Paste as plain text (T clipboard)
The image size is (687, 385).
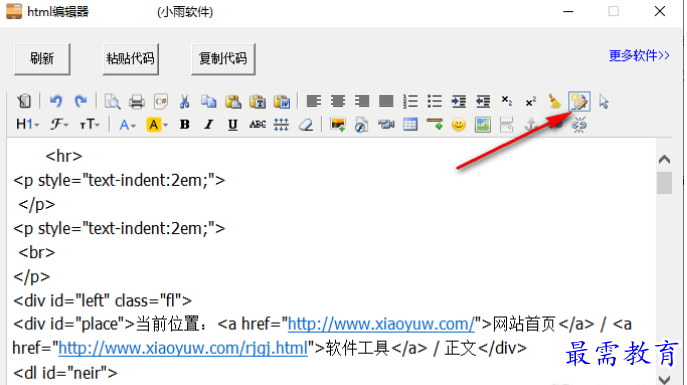click(258, 102)
